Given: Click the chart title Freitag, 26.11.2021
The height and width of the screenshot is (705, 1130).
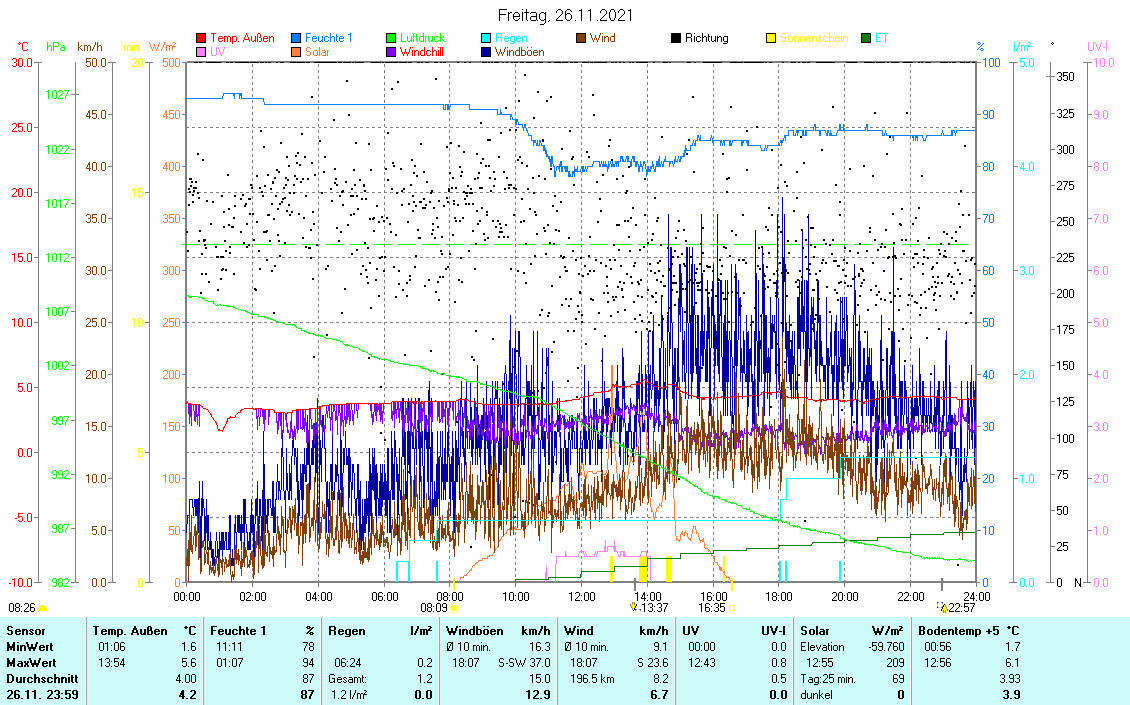Looking at the screenshot, I should [x=565, y=16].
